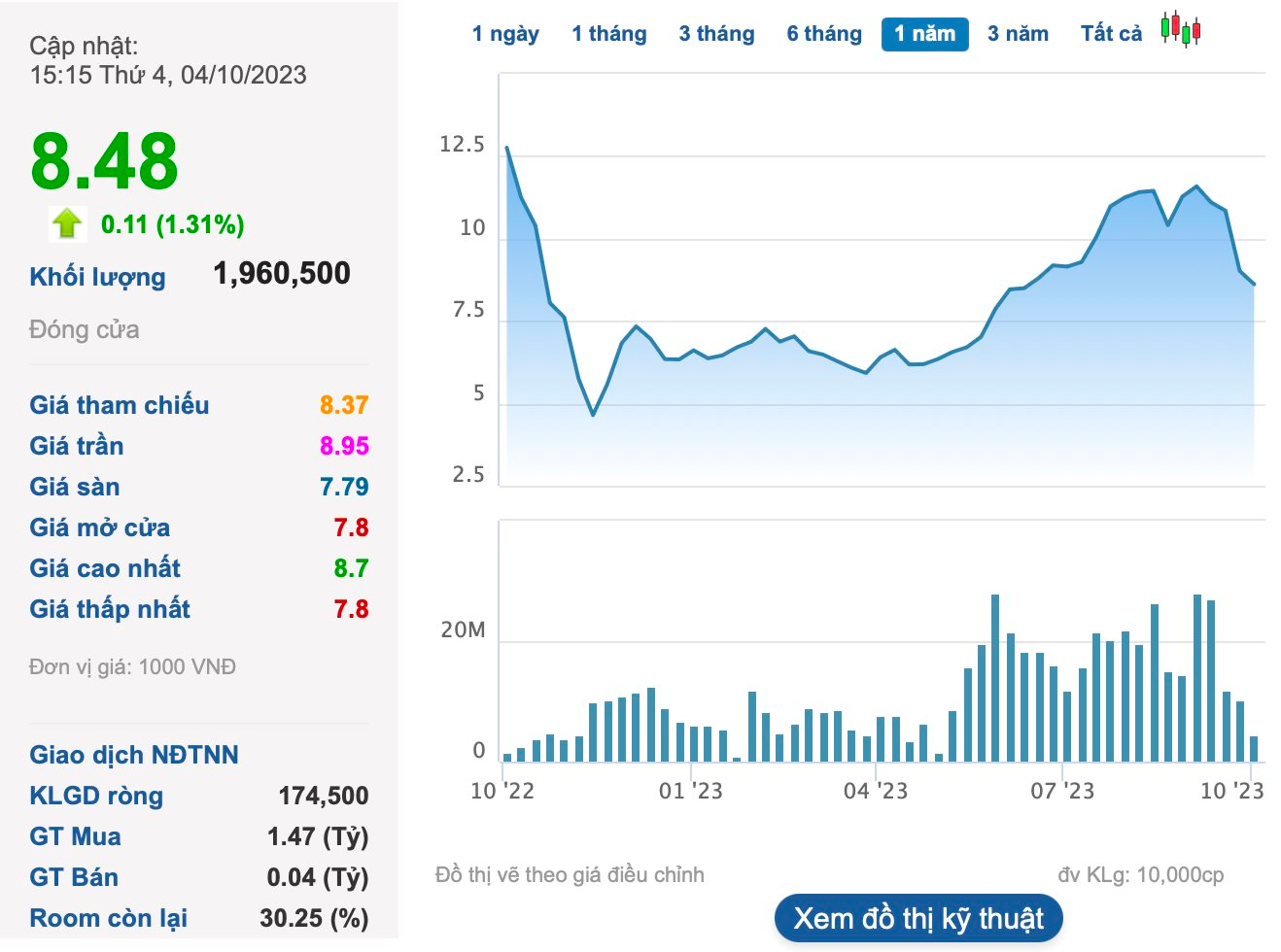
Task: Click the 'Room còn lại' label
Action: (109, 918)
